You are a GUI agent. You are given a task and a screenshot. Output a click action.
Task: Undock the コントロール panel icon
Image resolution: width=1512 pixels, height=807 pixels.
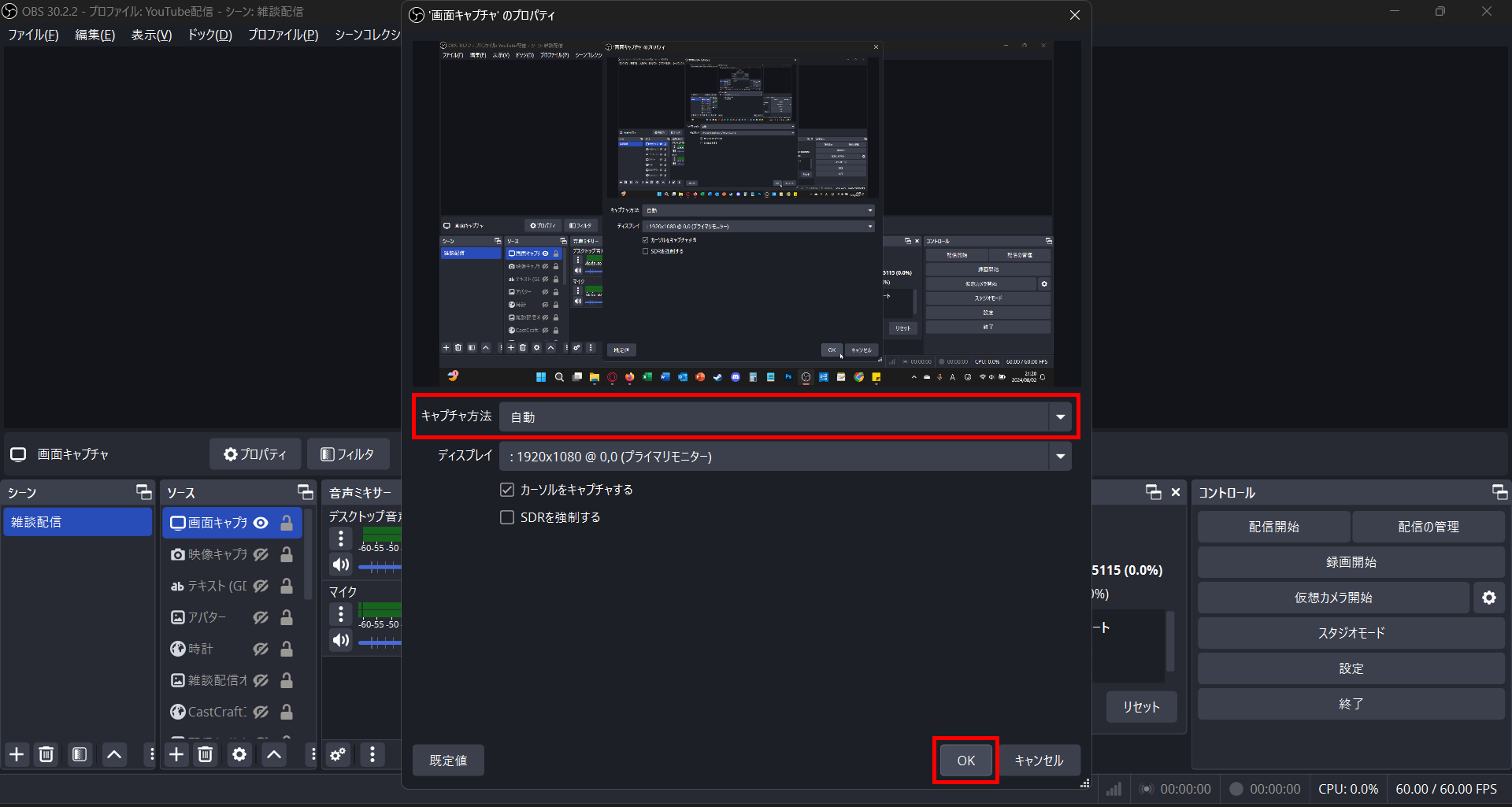[x=1499, y=492]
